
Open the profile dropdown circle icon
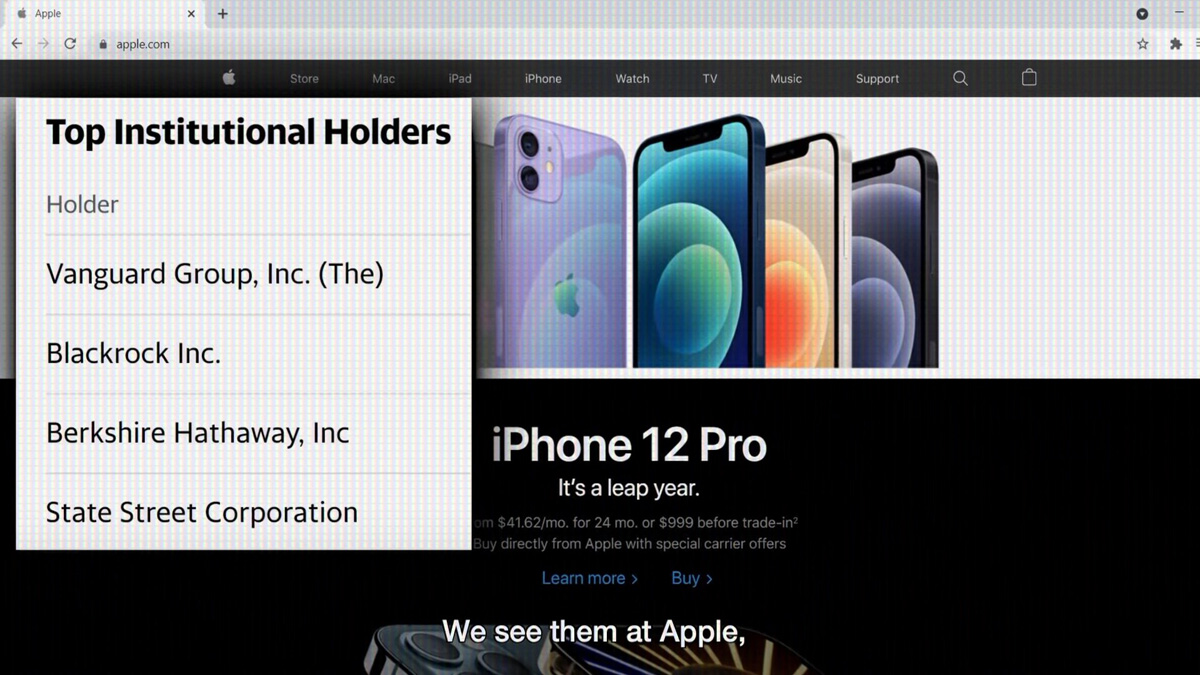[x=1142, y=14]
